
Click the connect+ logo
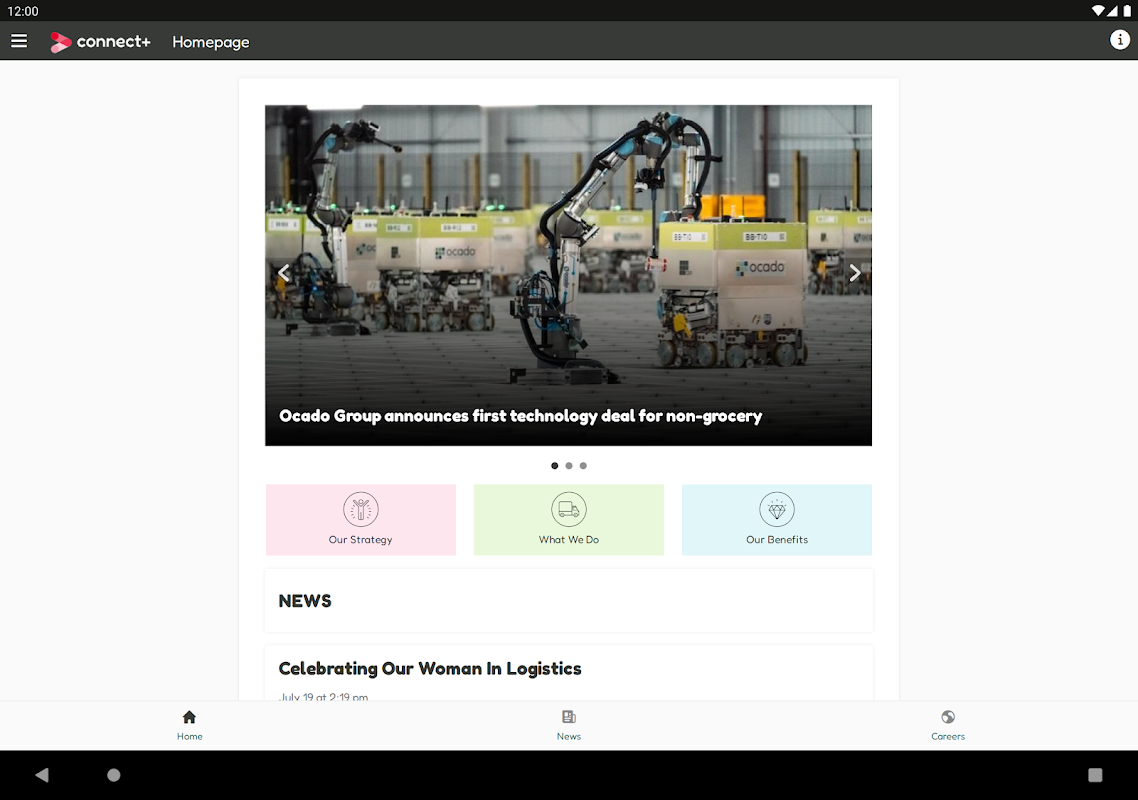(x=100, y=42)
